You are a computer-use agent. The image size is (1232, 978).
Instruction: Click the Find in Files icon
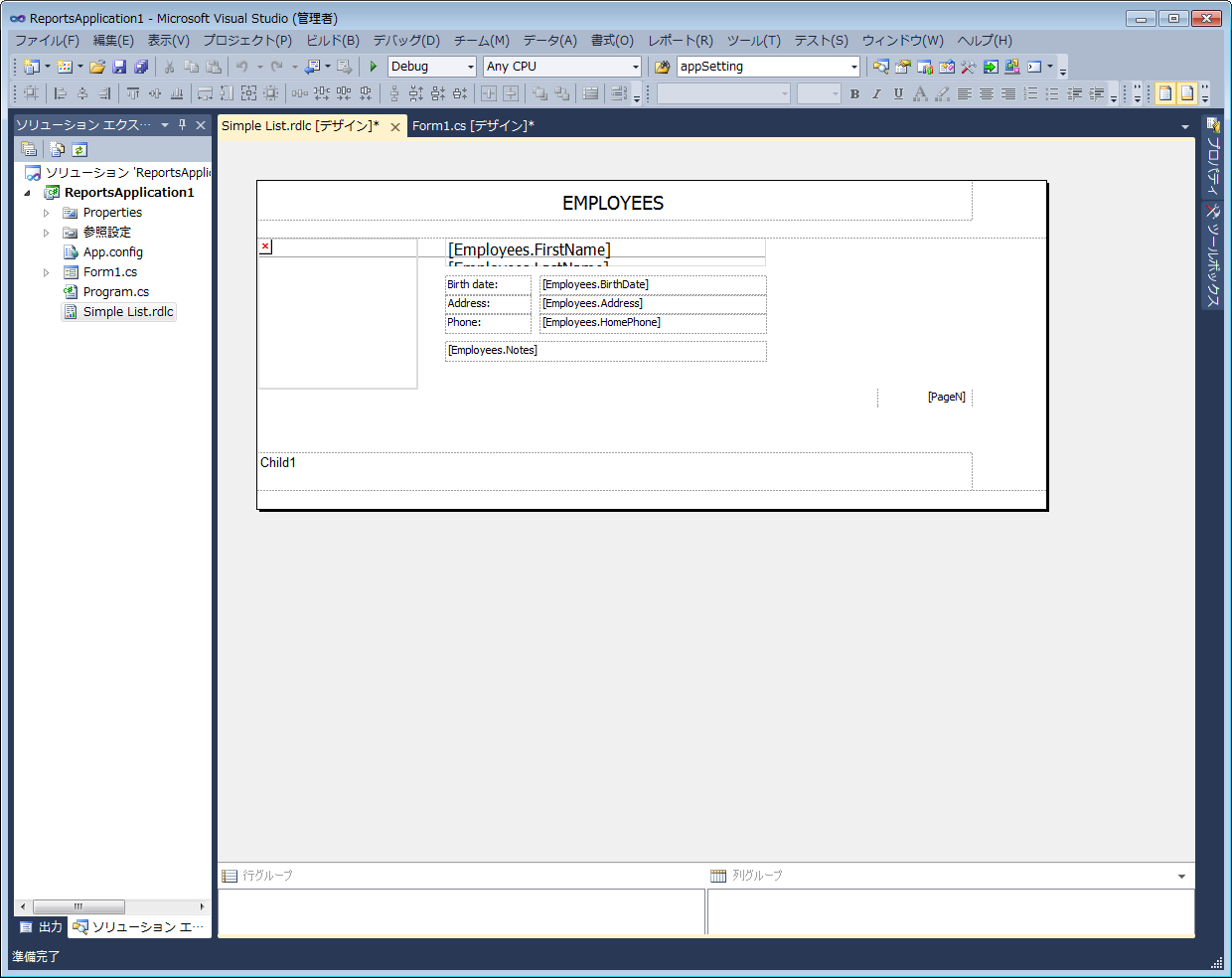(662, 67)
